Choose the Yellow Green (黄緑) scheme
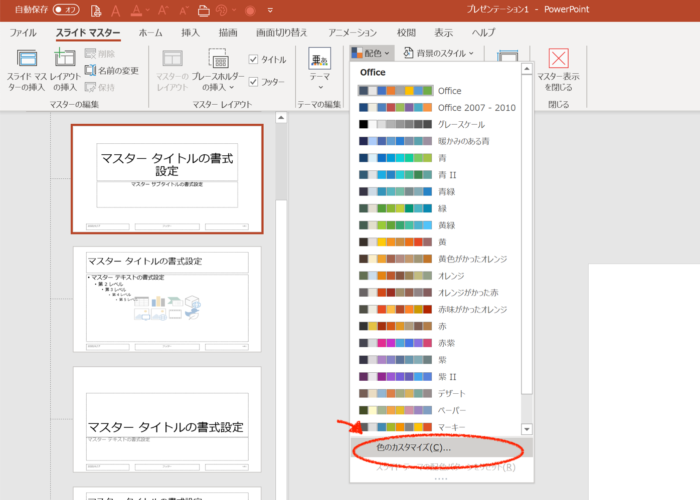Screen dimensions: 700x500 point(435,225)
